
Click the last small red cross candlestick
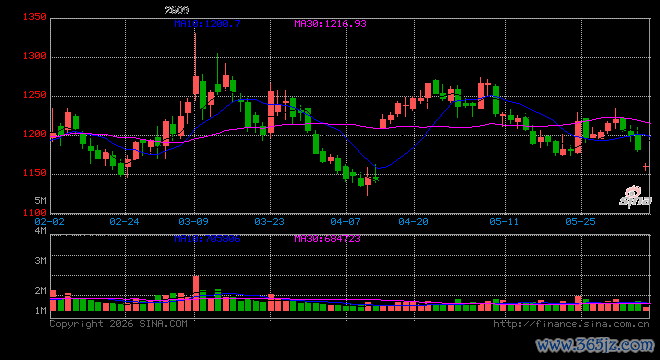[x=646, y=167]
